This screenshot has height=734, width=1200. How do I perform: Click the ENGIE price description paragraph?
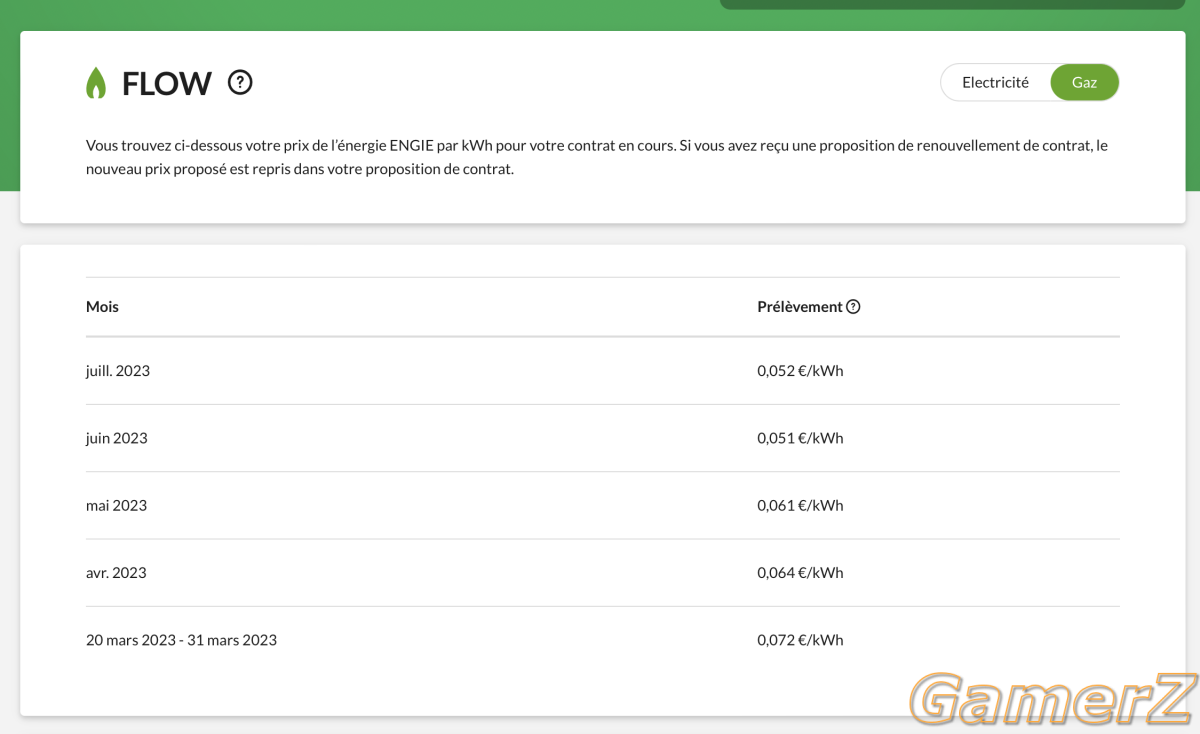click(x=597, y=157)
